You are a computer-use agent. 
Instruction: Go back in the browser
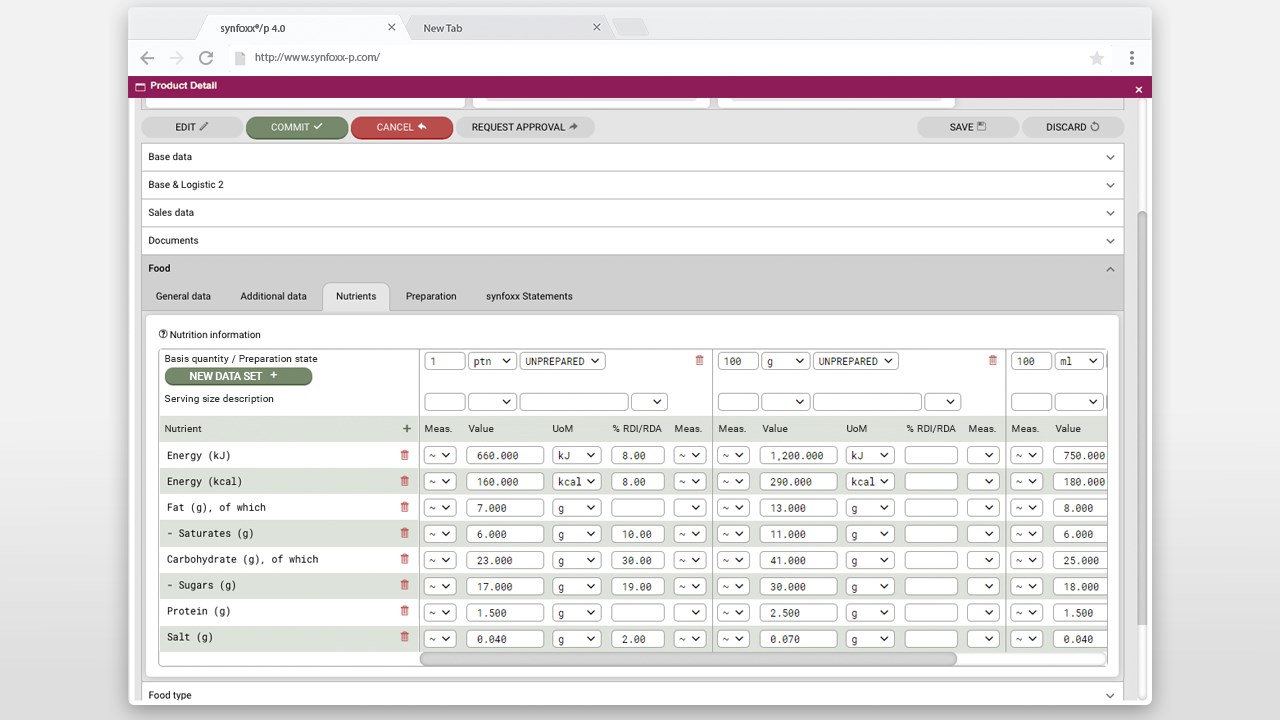click(147, 58)
